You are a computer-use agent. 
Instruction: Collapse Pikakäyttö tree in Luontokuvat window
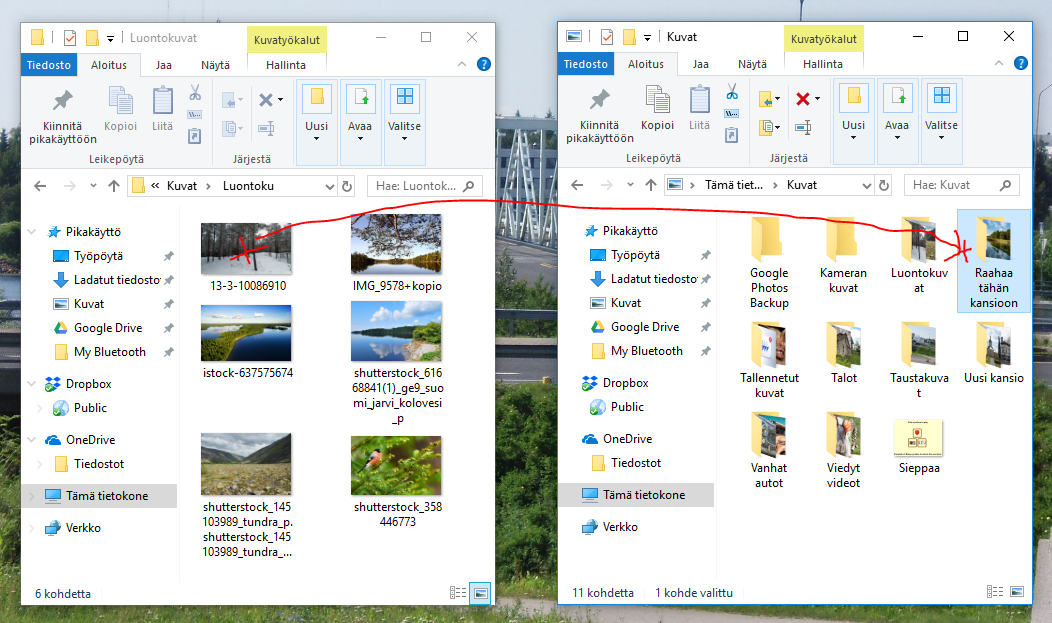point(32,232)
